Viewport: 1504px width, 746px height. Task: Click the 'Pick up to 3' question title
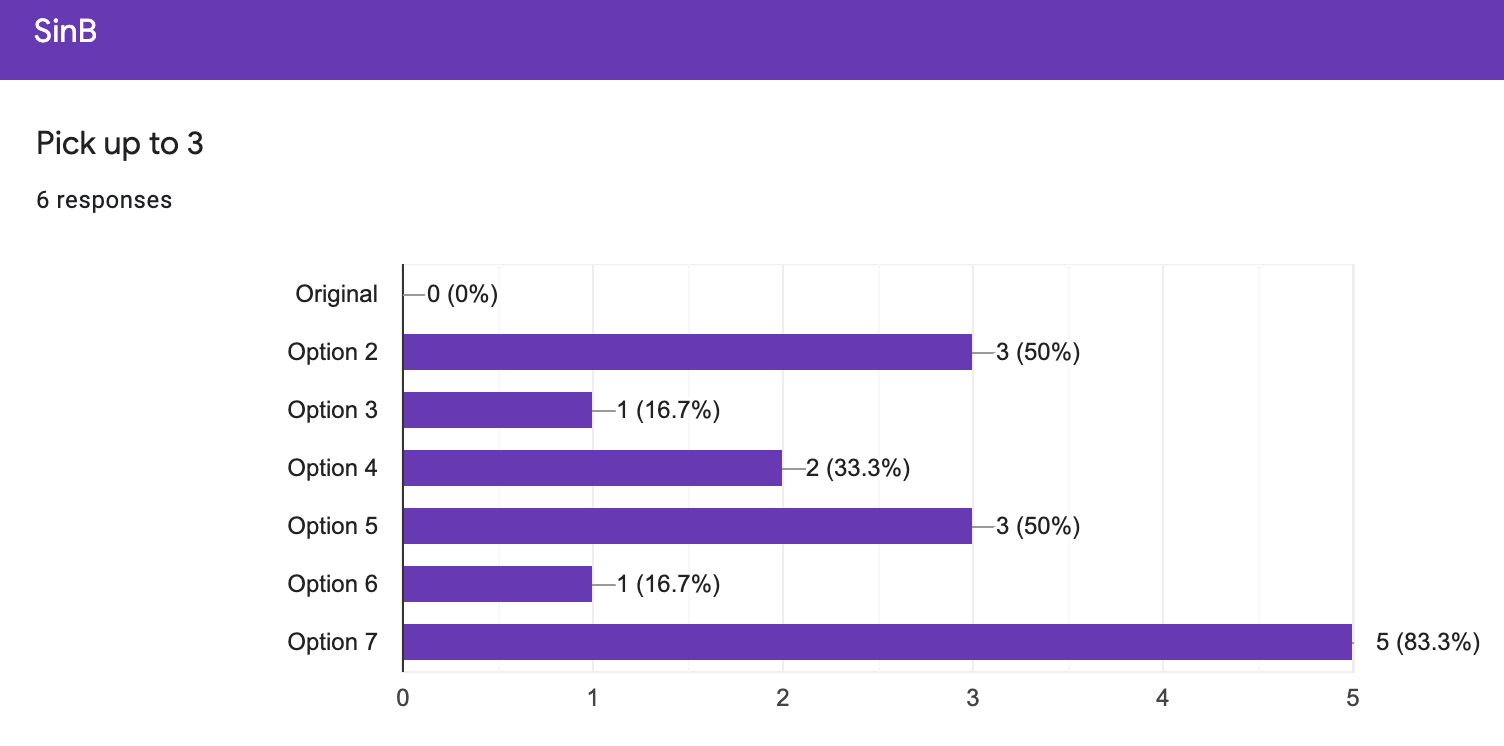[120, 144]
